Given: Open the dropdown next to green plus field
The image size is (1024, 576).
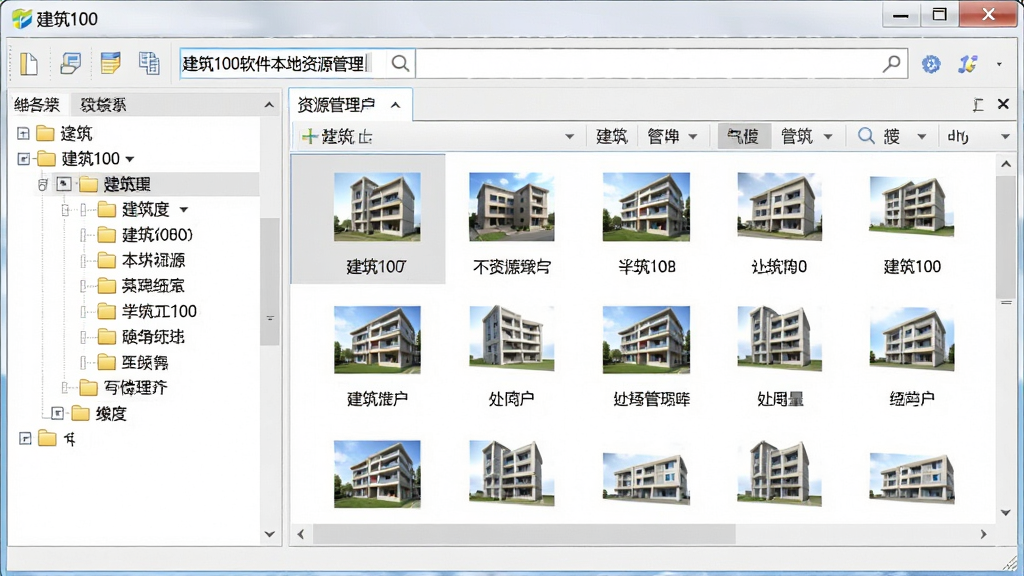Looking at the screenshot, I should 569,136.
